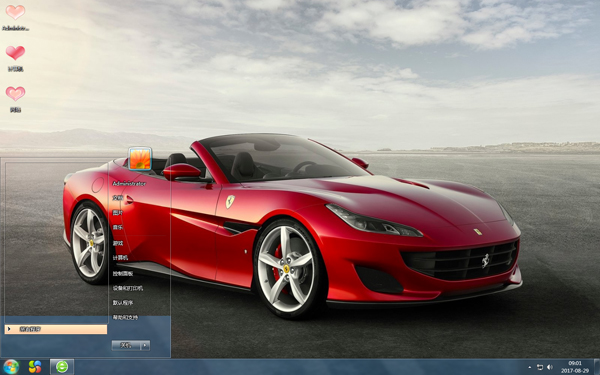This screenshot has height=375, width=600.
Task: Click the 关机 (Shut down) button
Action: [x=126, y=346]
